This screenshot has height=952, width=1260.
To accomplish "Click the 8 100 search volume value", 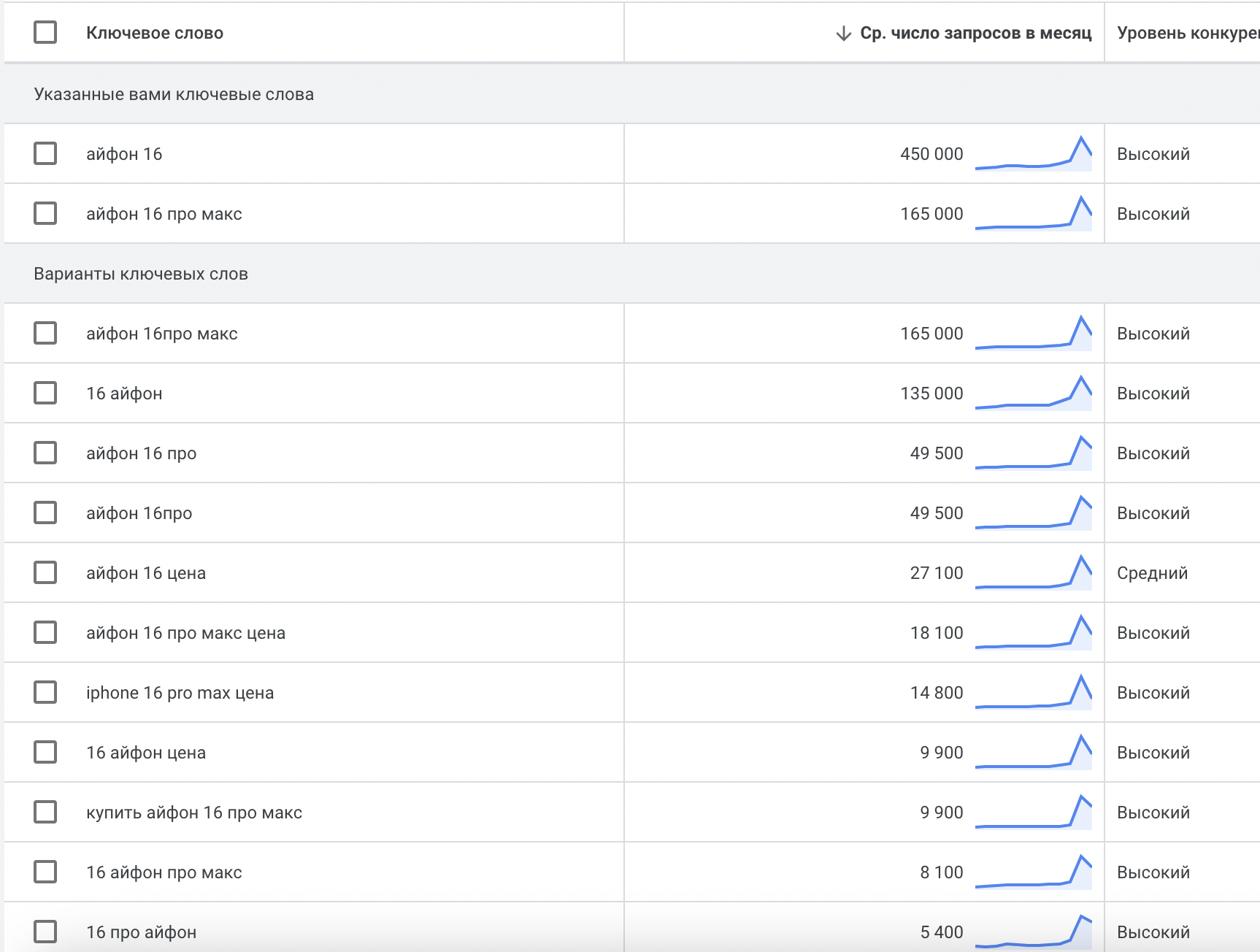I will pos(942,872).
